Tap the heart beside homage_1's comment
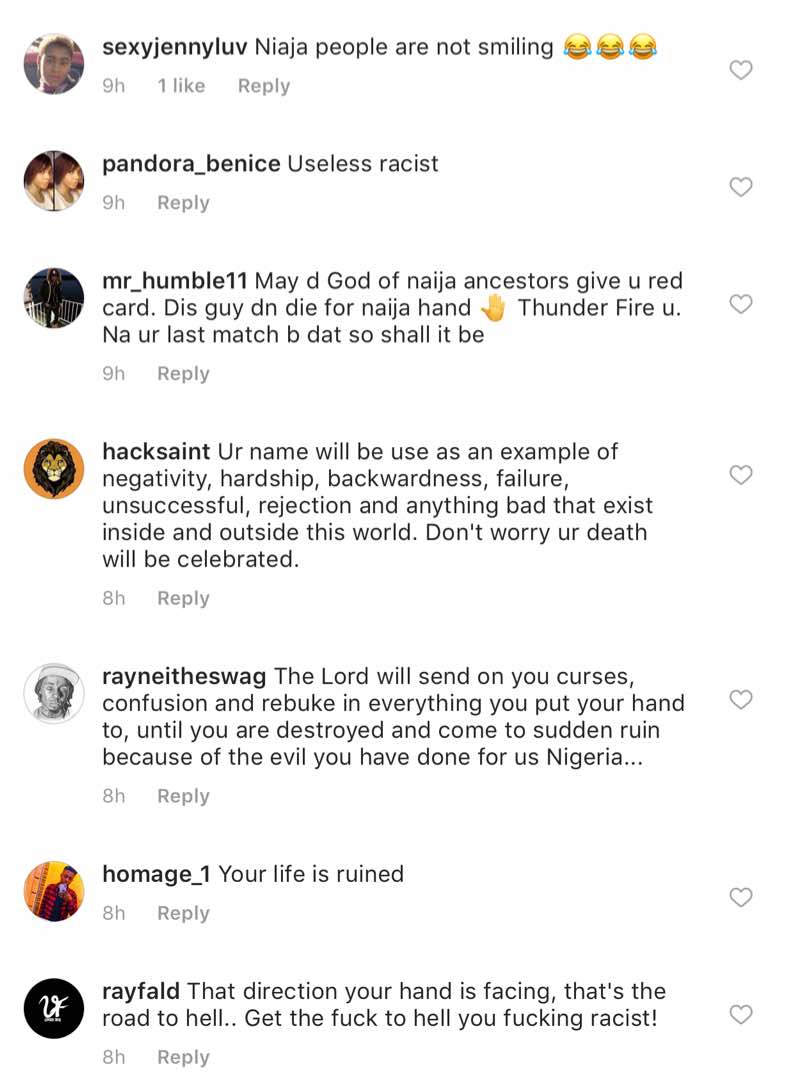Screen dimensions: 795x1080 coord(740,897)
